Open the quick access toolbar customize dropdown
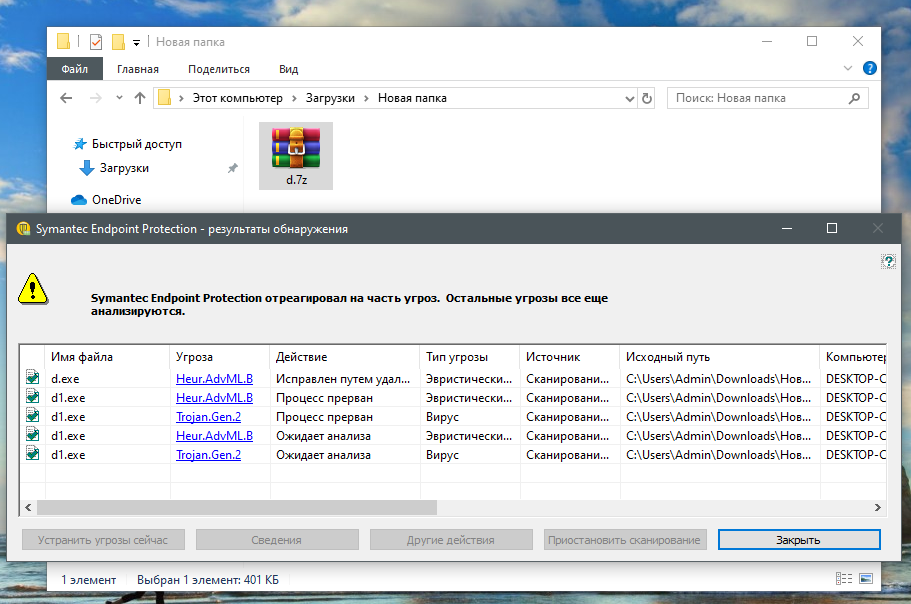Image resolution: width=911 pixels, height=604 pixels. (x=137, y=42)
